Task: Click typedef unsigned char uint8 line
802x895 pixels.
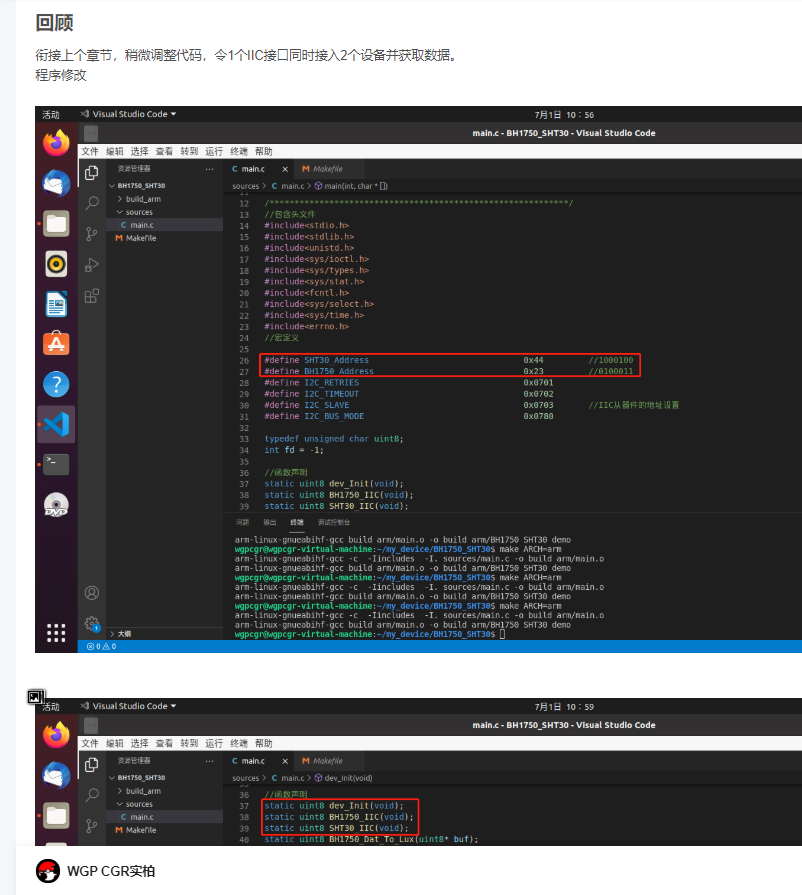Action: [x=334, y=438]
